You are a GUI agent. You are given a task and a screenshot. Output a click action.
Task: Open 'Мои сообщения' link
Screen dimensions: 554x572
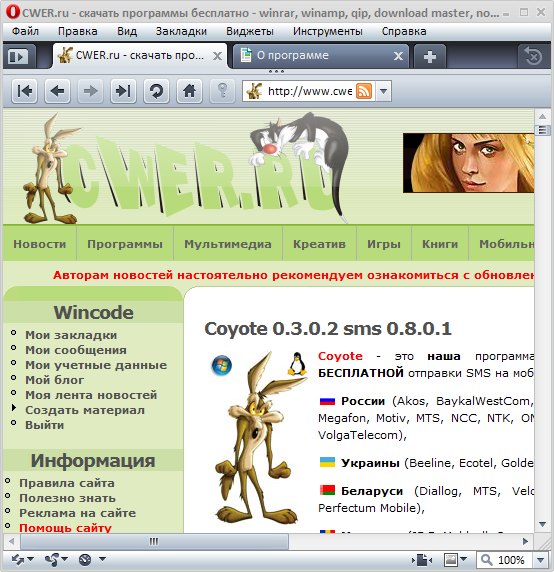click(76, 350)
